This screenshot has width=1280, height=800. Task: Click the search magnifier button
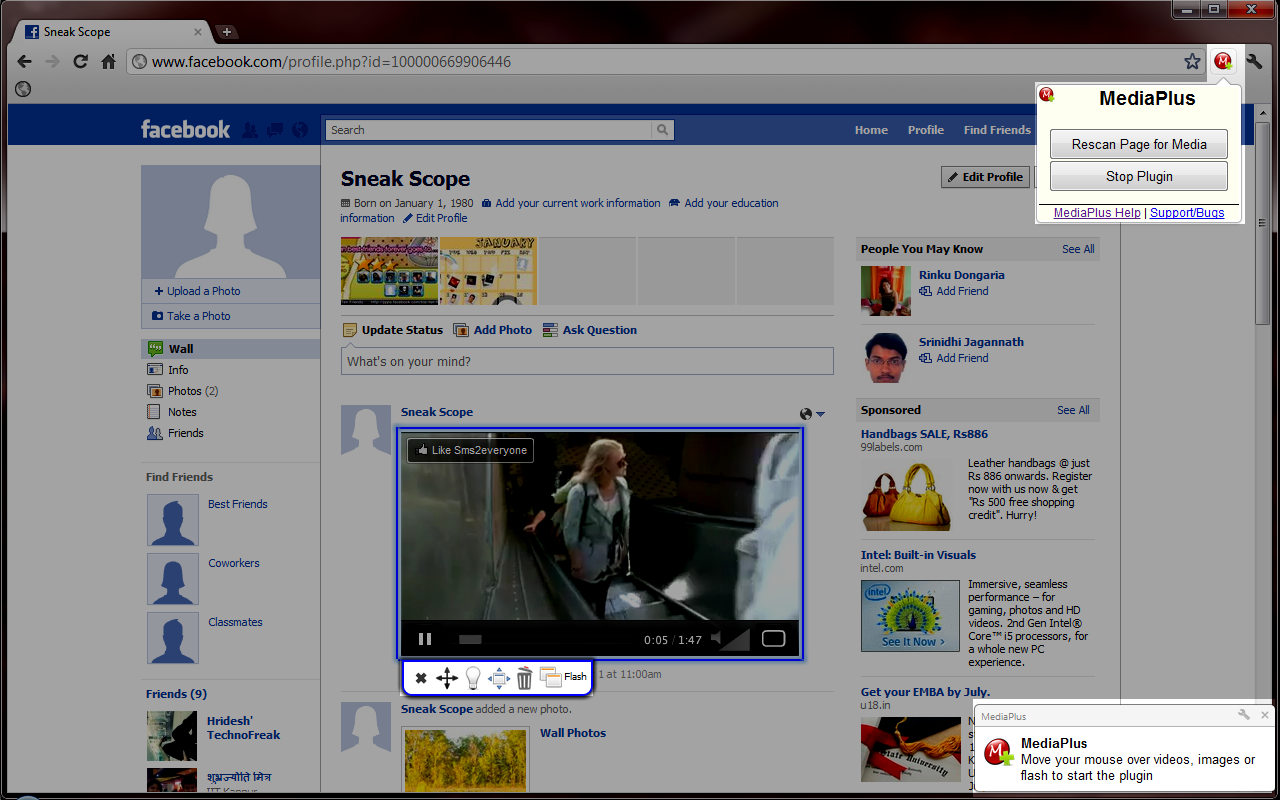pos(662,130)
